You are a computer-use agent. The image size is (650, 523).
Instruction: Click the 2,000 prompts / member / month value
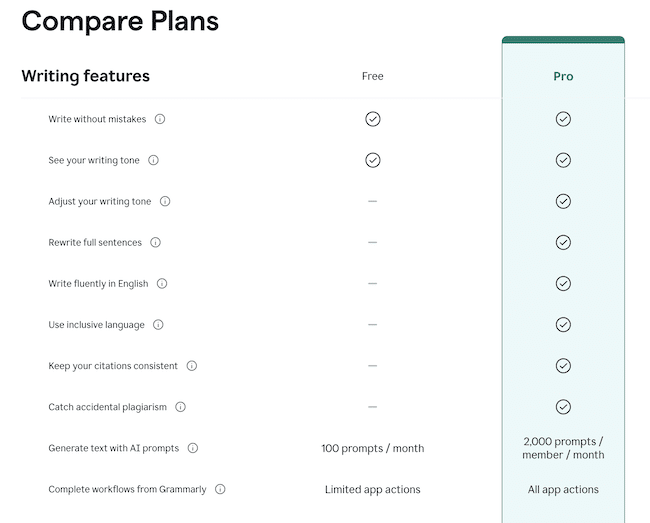(563, 448)
